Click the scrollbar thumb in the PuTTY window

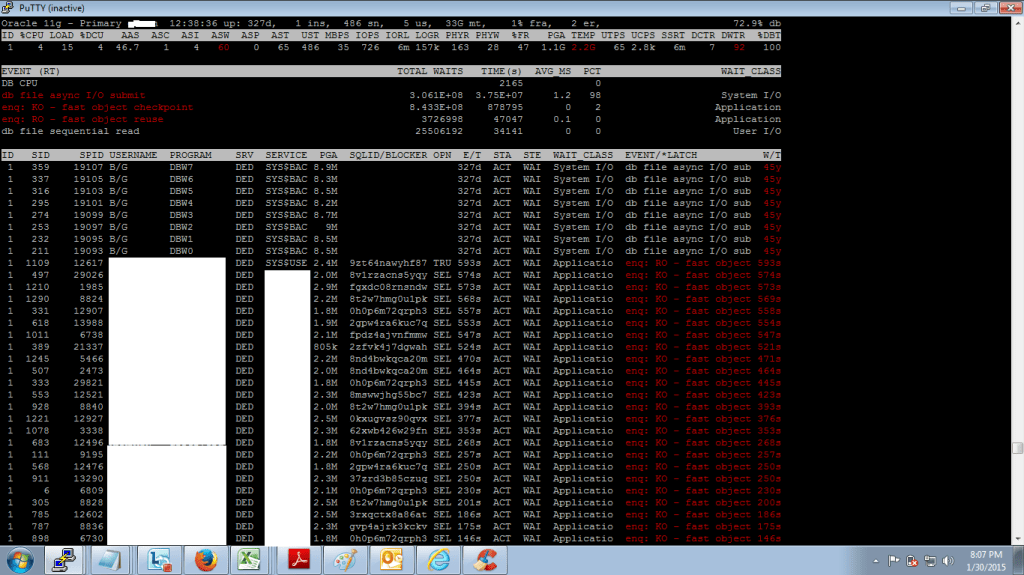click(1017, 448)
